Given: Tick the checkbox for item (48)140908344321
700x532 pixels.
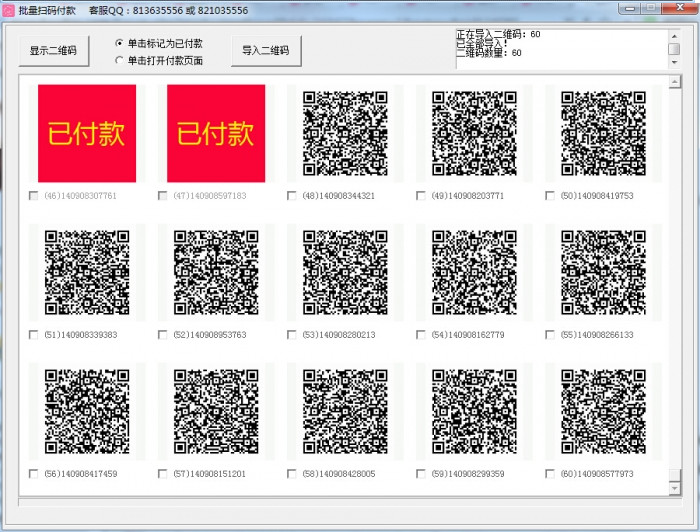Looking at the screenshot, I should click(x=292, y=195).
